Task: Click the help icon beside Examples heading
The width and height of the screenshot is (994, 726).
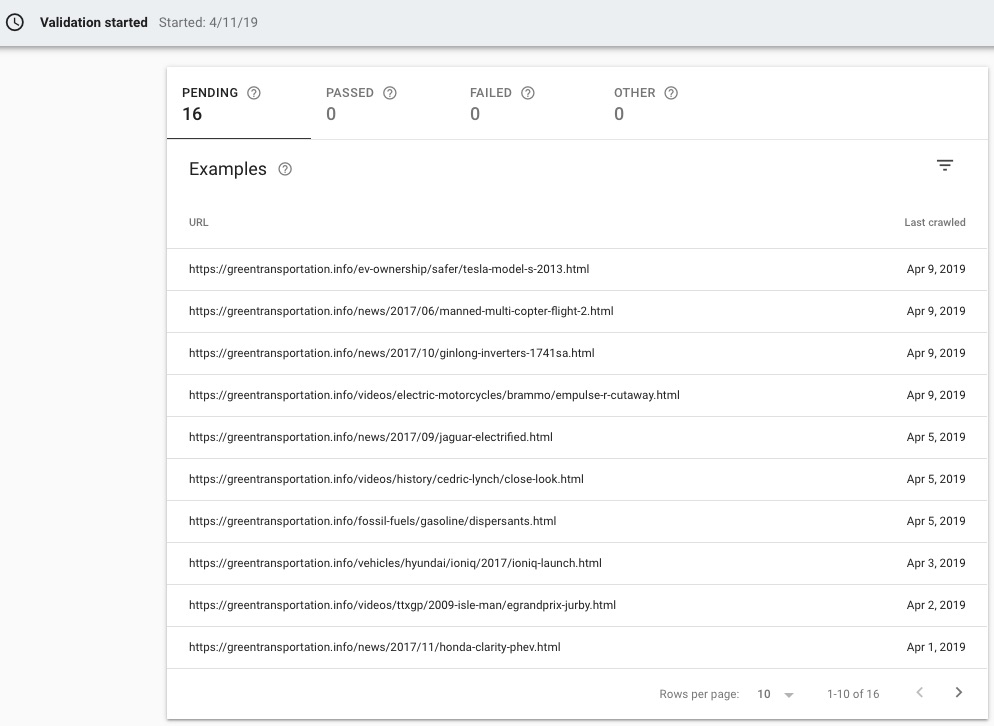Action: 285,169
